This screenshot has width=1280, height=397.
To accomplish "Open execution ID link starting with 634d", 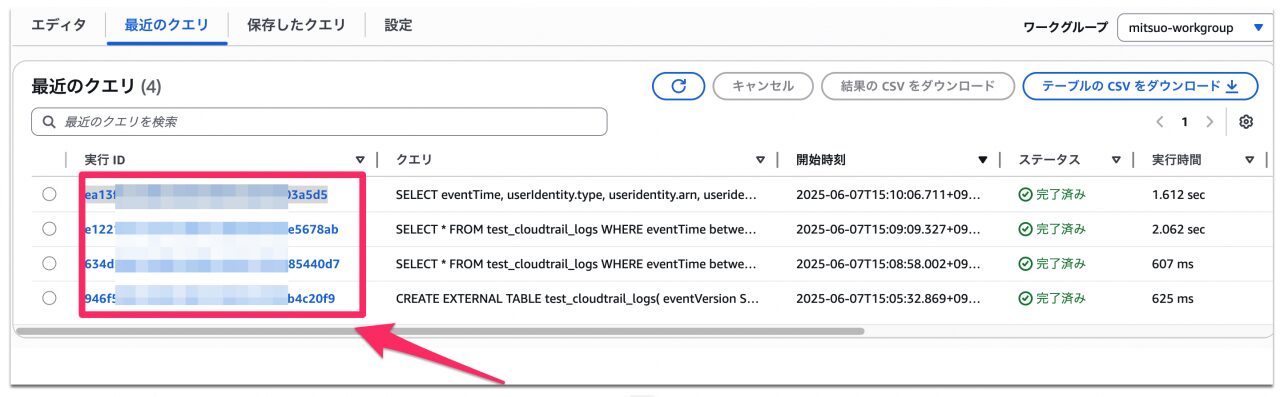I will pos(212,264).
